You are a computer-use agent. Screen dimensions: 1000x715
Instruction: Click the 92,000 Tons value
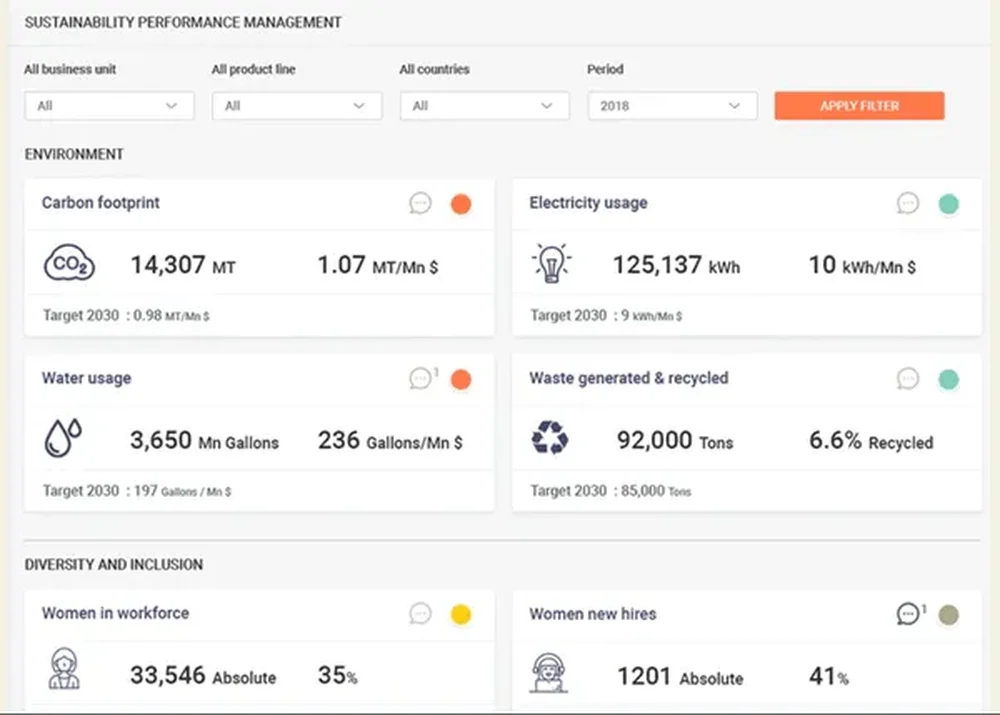click(x=675, y=440)
